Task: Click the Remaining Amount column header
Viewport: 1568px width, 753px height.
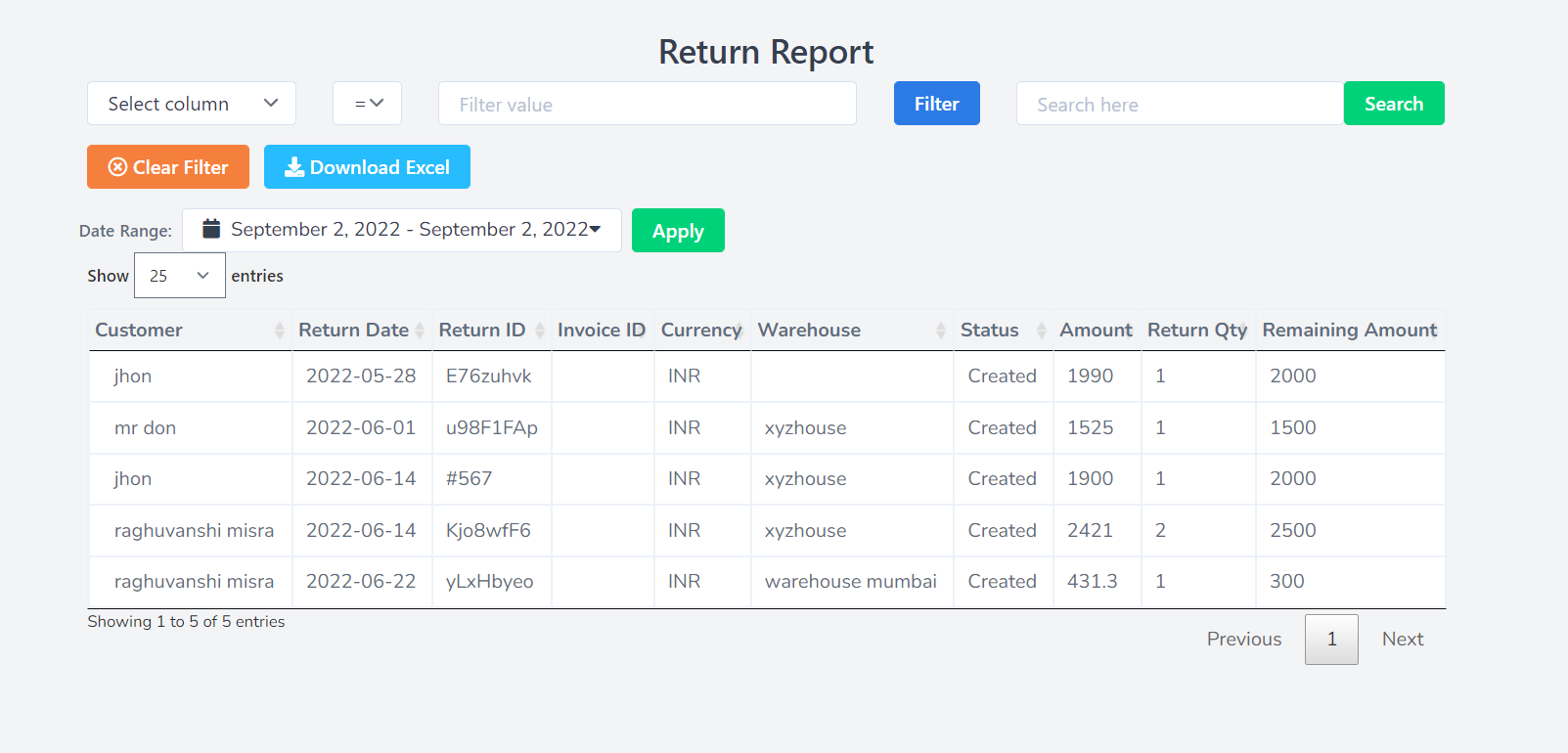Action: click(x=1350, y=331)
